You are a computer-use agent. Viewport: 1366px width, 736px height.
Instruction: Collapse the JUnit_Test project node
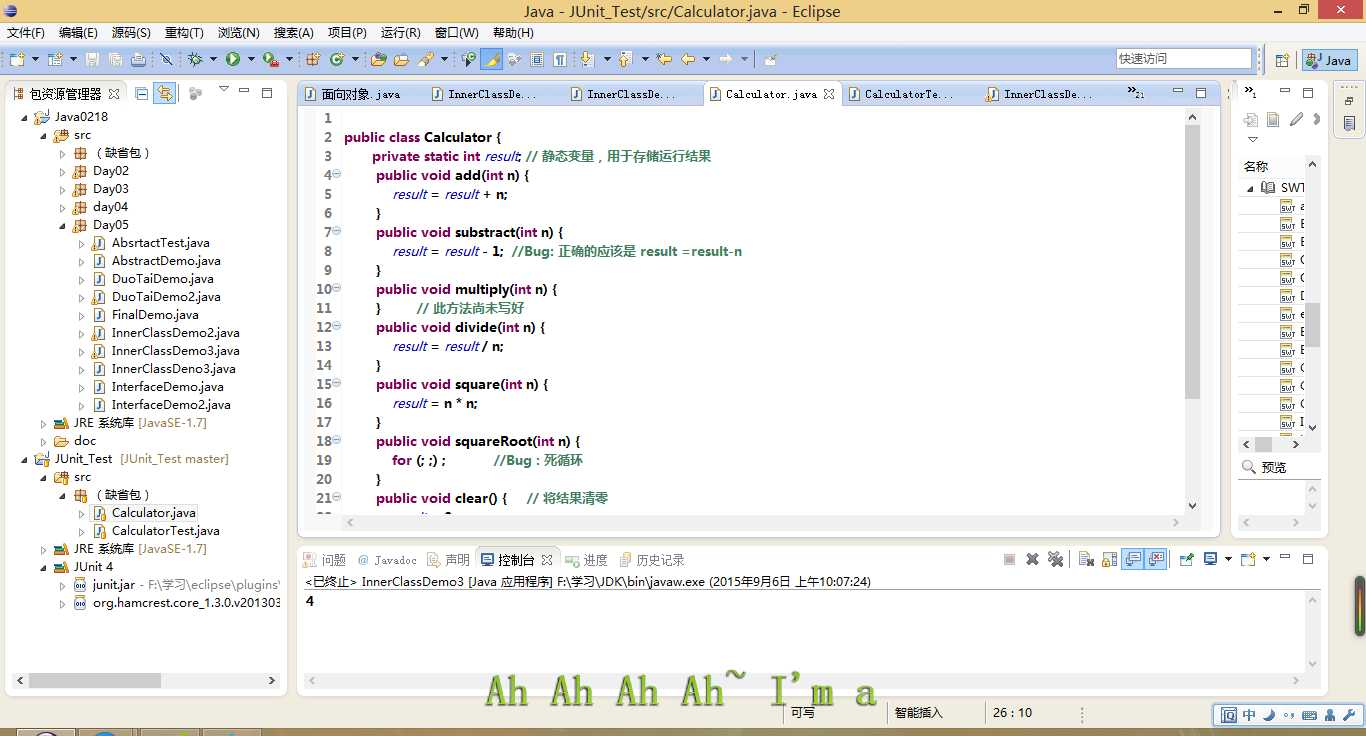(26, 459)
